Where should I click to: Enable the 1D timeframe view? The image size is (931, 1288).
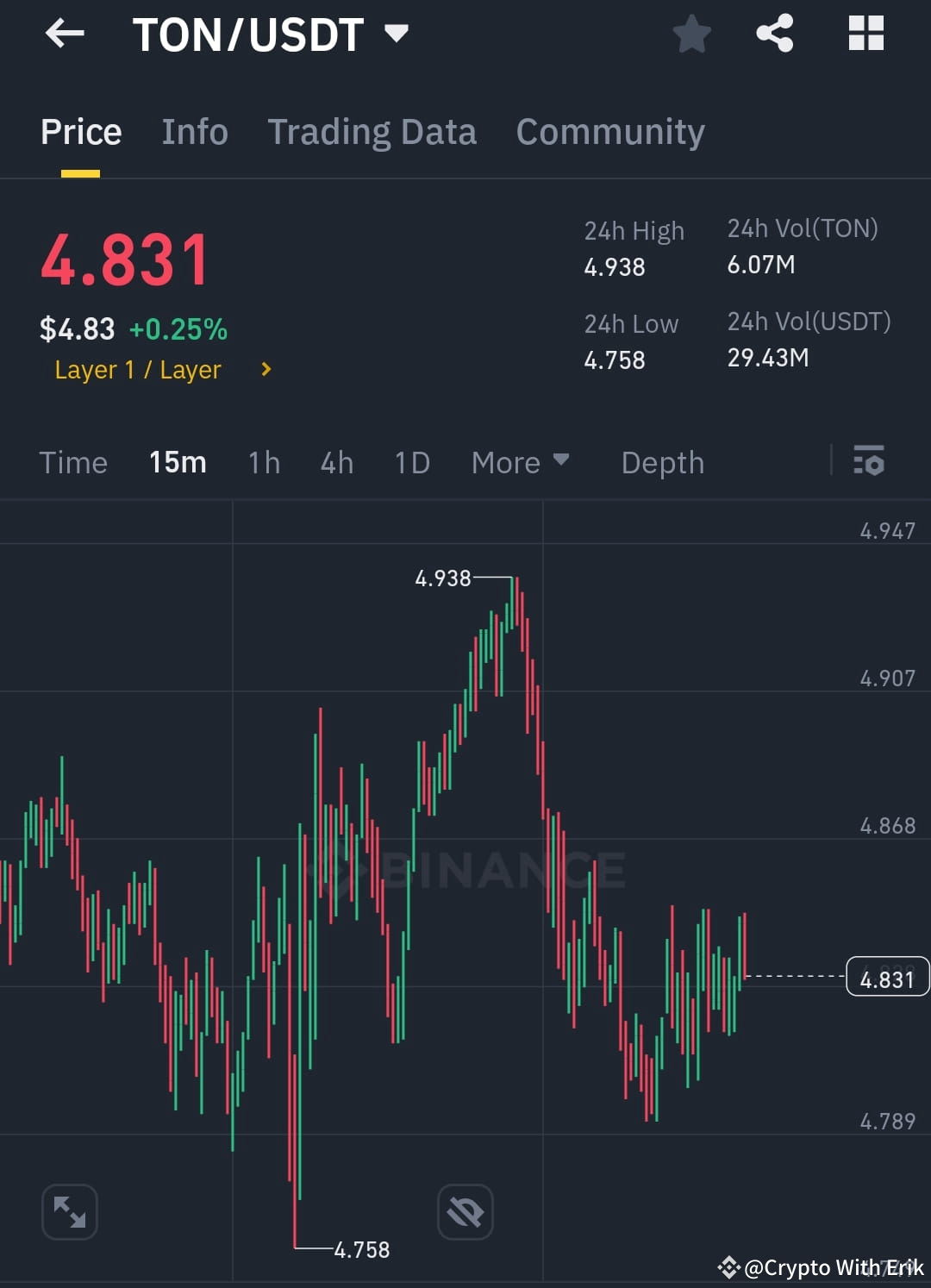411,462
